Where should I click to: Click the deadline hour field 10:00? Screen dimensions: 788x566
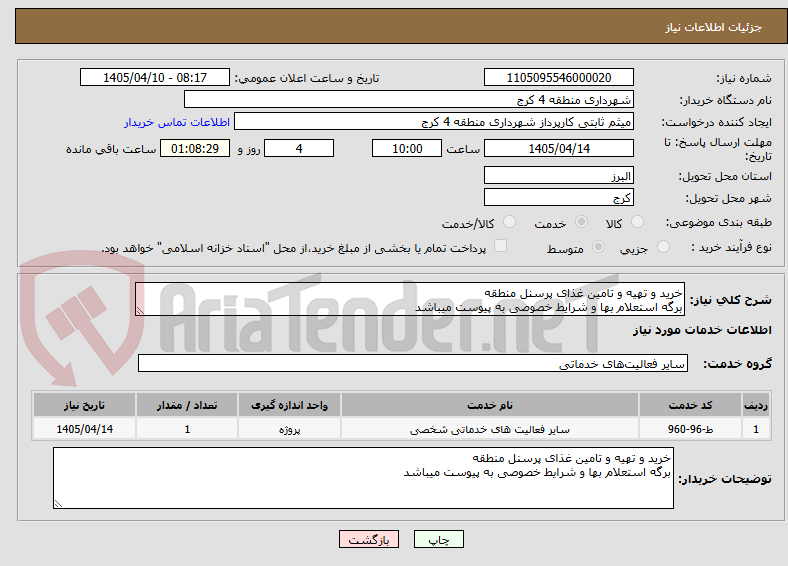click(x=407, y=148)
